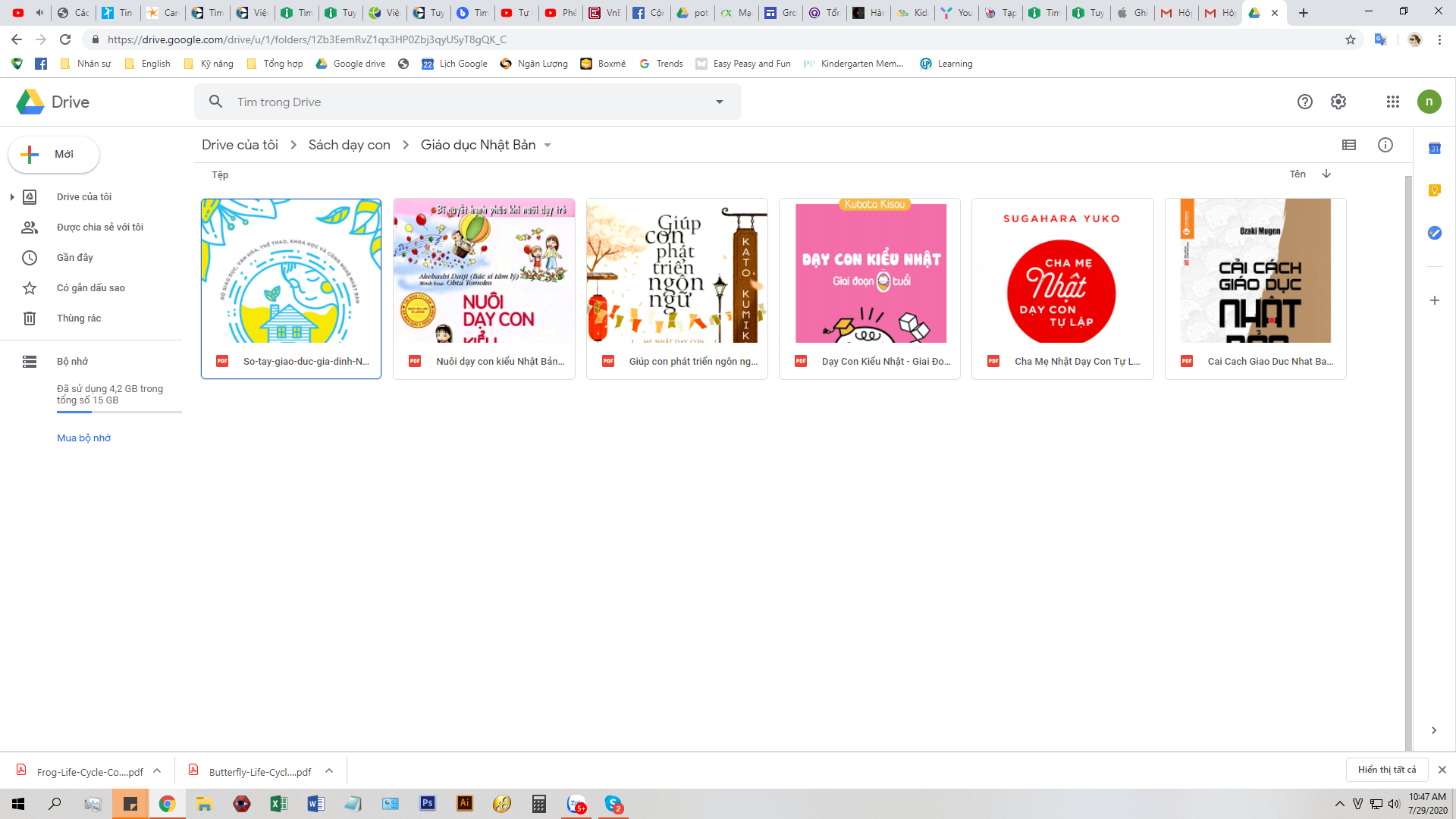Bookmark this page with the star icon
Viewport: 1456px width, 819px height.
[1351, 39]
